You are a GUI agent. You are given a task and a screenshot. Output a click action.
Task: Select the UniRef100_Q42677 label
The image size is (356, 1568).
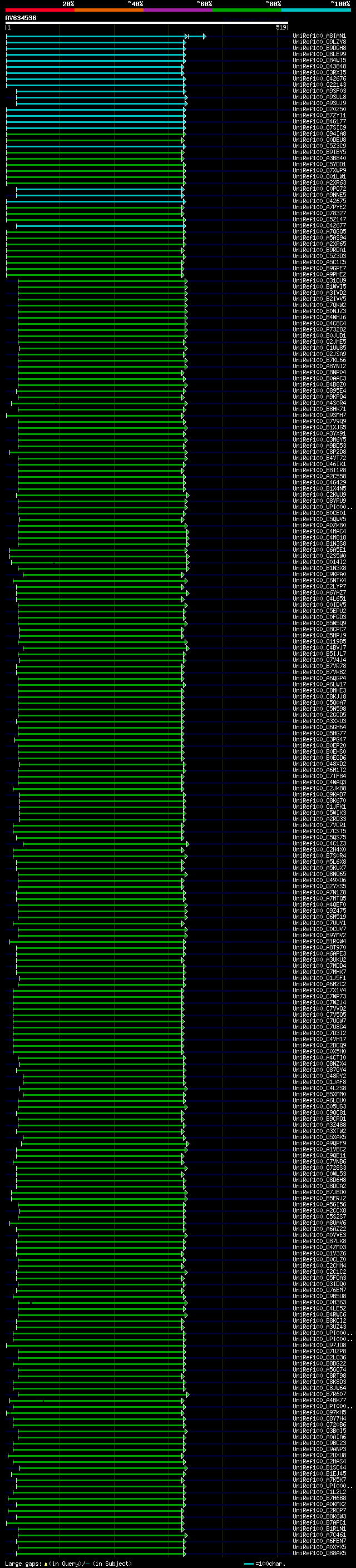coord(319,226)
